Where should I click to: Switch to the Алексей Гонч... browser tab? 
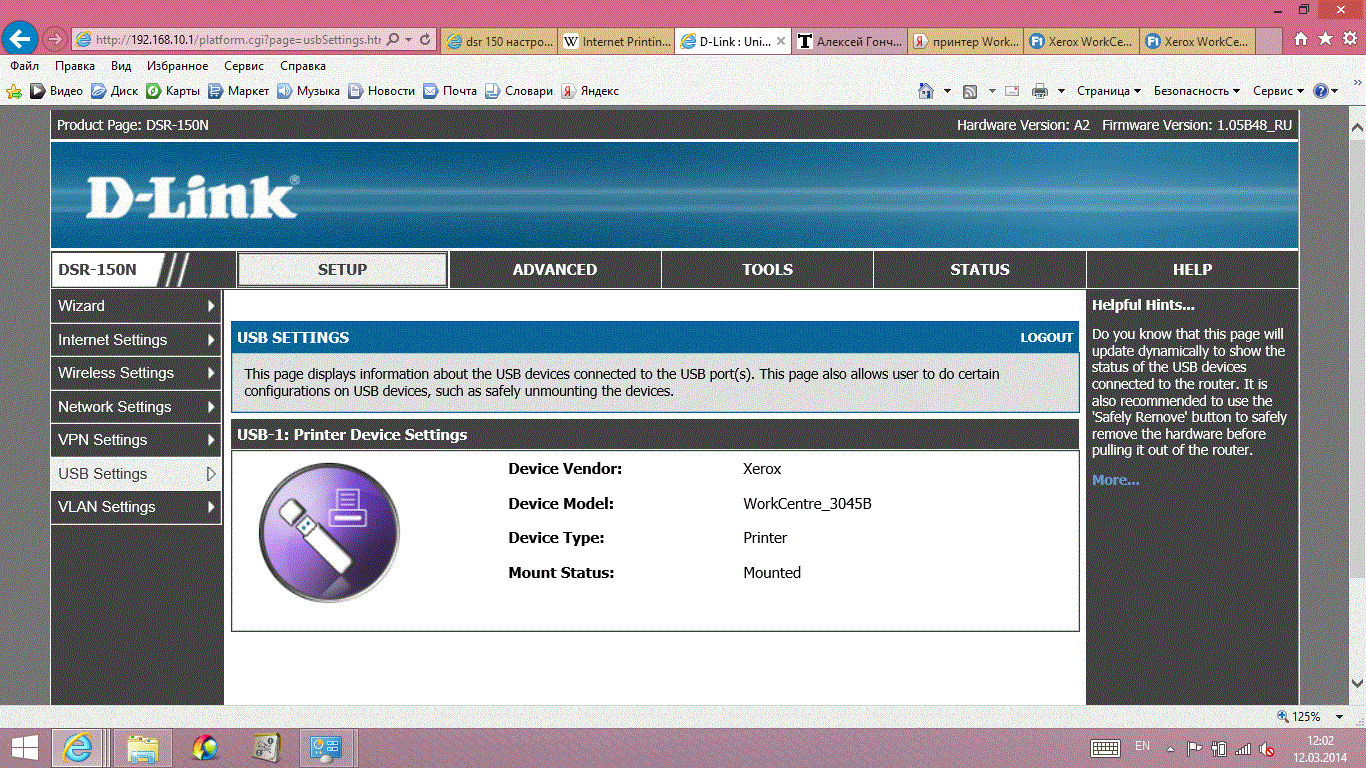(849, 41)
